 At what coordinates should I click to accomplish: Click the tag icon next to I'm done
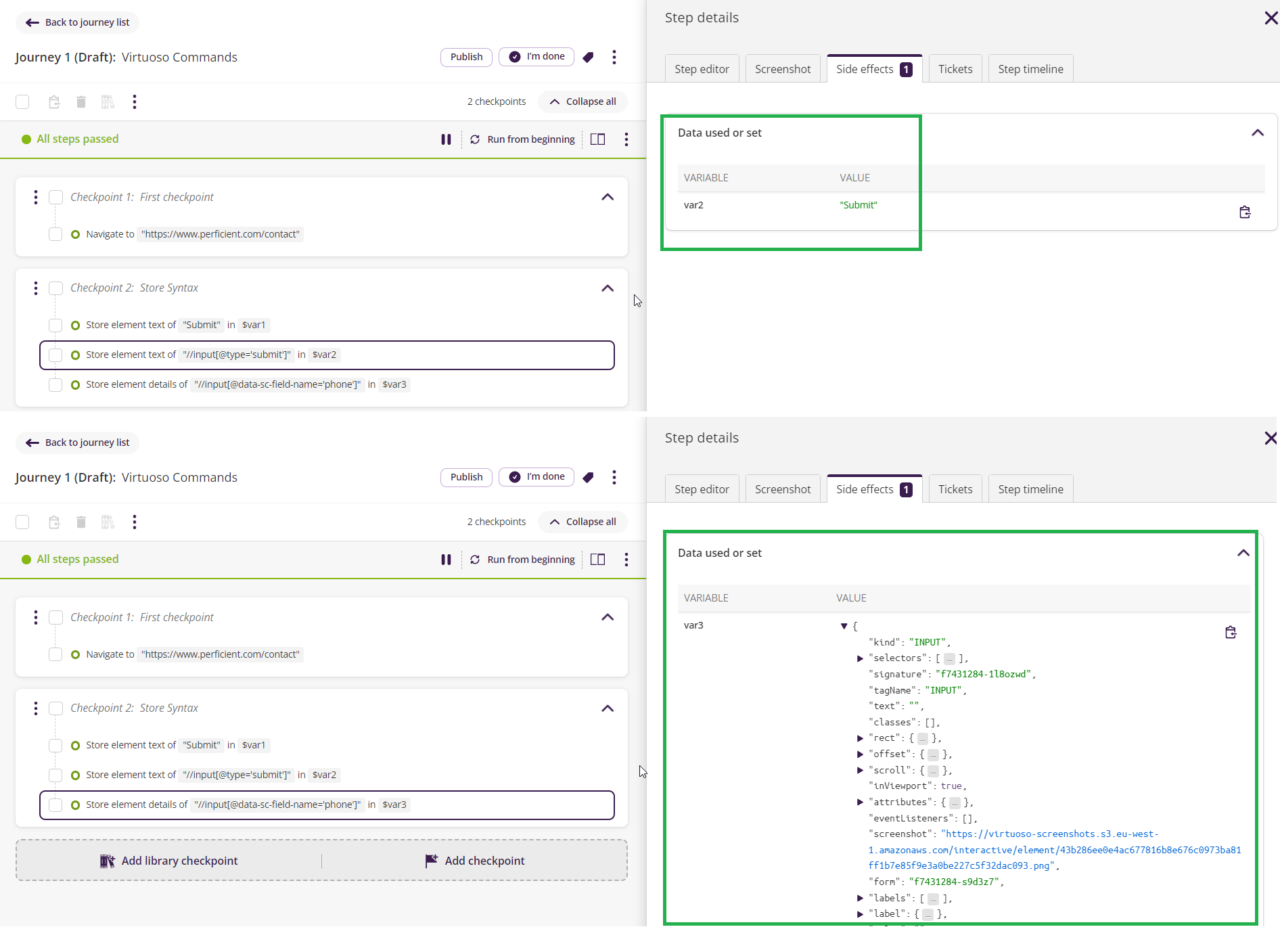click(588, 57)
